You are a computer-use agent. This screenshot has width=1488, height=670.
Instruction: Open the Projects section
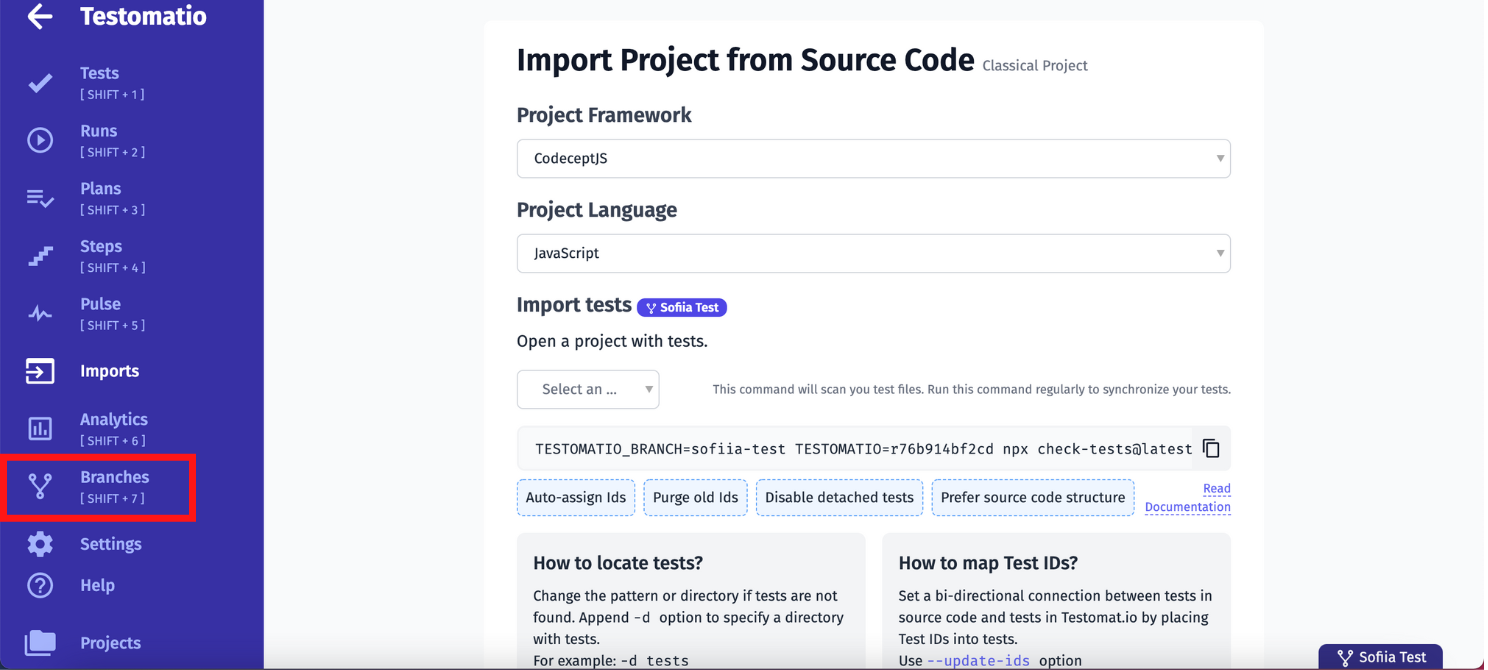click(x=40, y=642)
